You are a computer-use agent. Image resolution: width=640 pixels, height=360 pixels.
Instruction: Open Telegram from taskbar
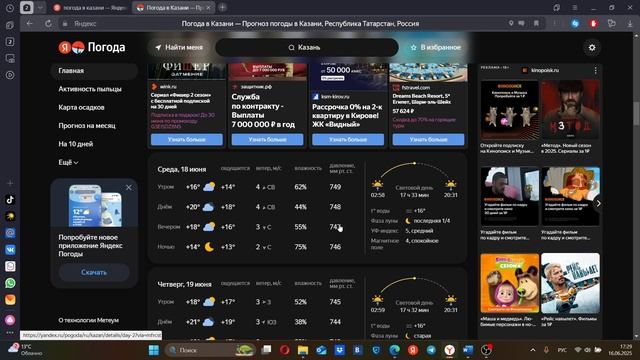pyautogui.click(x=431, y=350)
